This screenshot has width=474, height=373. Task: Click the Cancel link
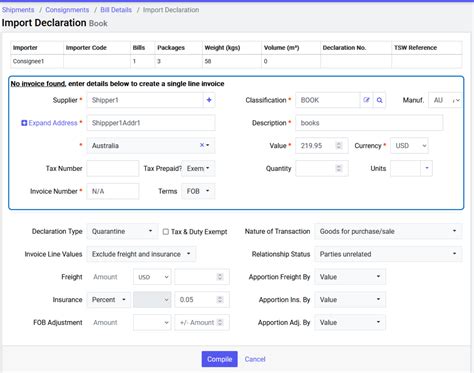(x=255, y=359)
